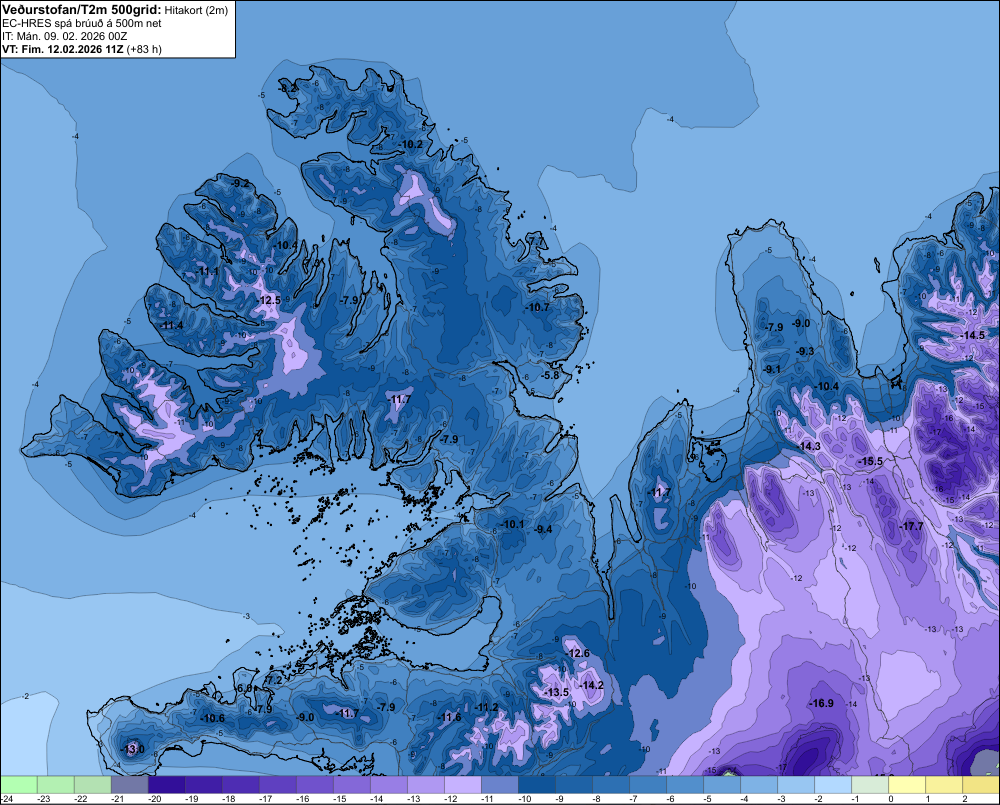Image resolution: width=1000 pixels, height=805 pixels.
Task: Click the -16.9 temperature label
Action: click(x=821, y=703)
